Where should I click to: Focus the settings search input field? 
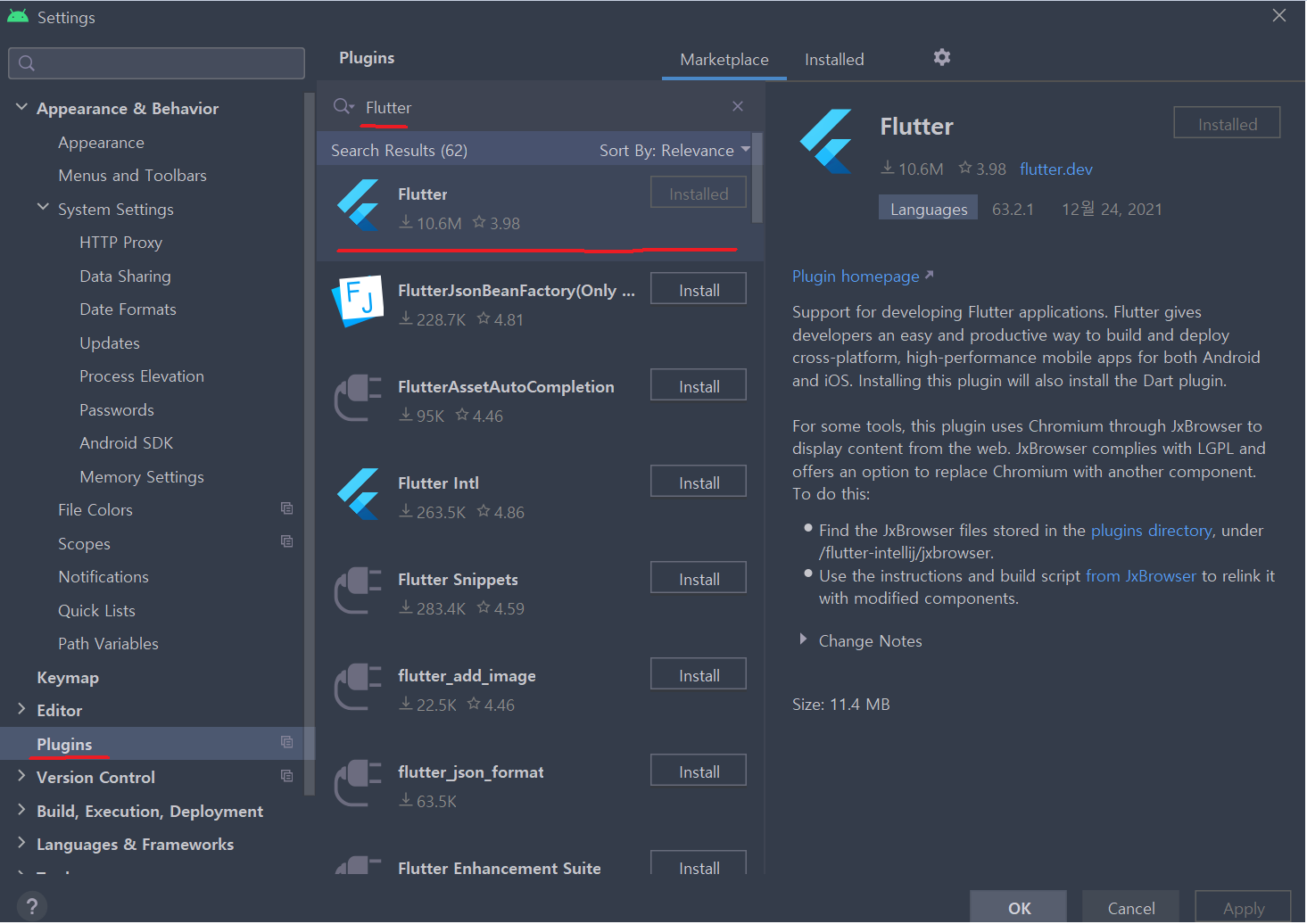coord(156,63)
